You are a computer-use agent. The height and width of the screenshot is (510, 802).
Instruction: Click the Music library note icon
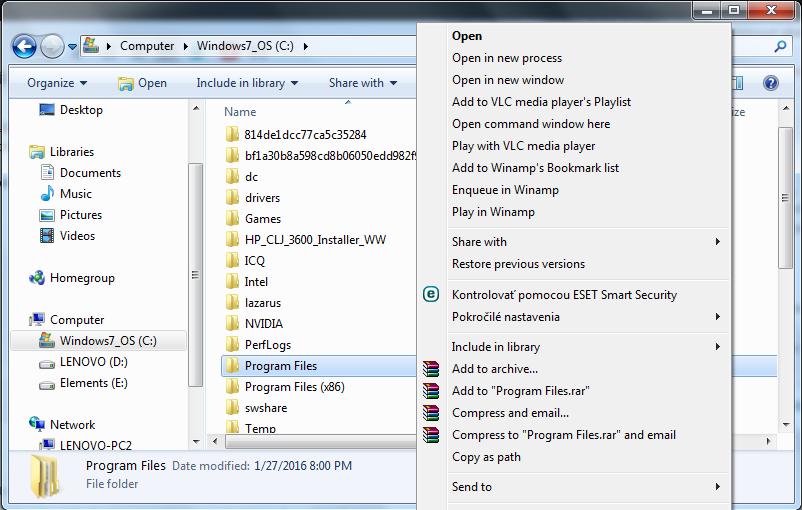click(x=47, y=193)
